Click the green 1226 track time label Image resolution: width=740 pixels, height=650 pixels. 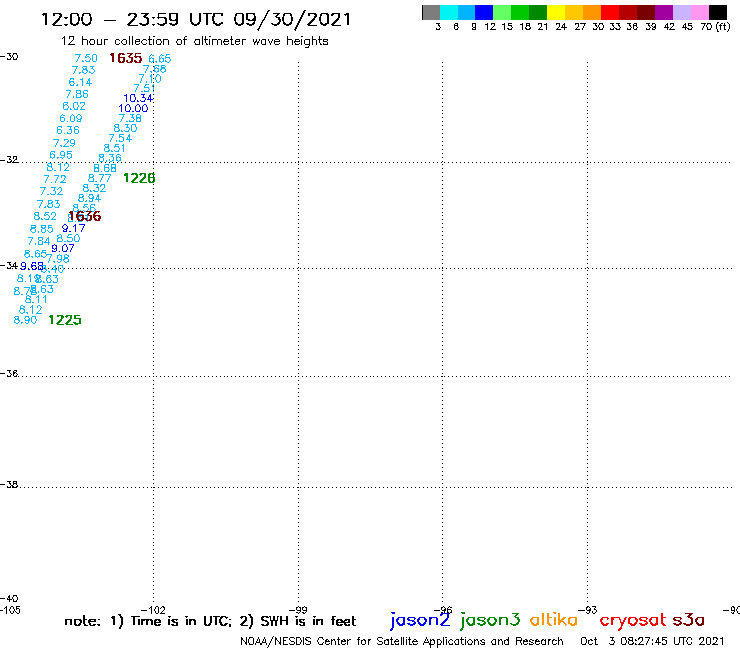pos(139,178)
